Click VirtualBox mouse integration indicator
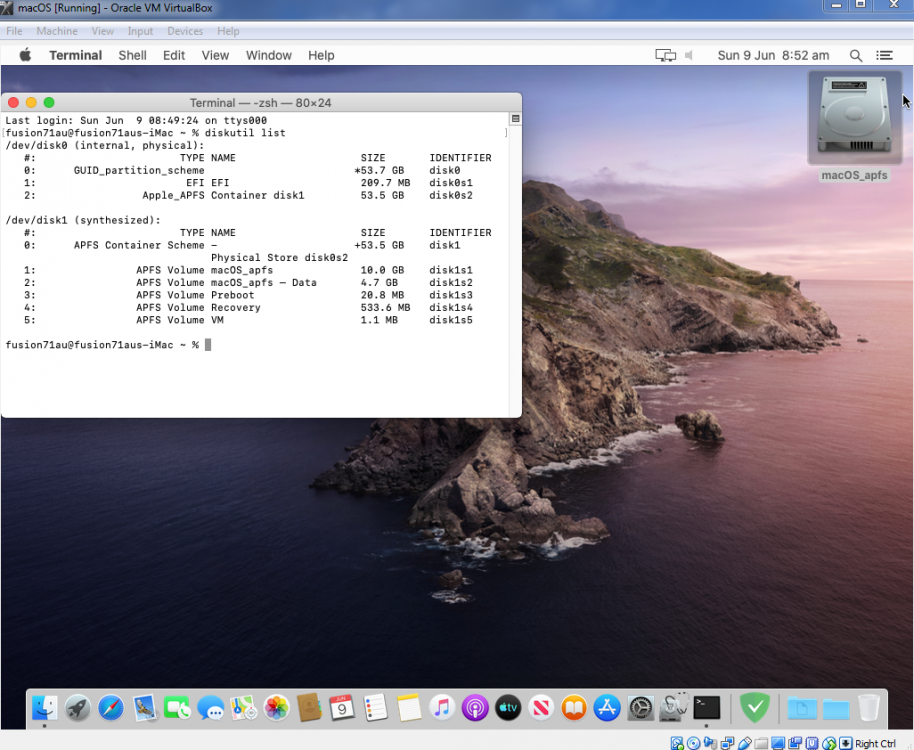The height and width of the screenshot is (750, 914). click(829, 743)
